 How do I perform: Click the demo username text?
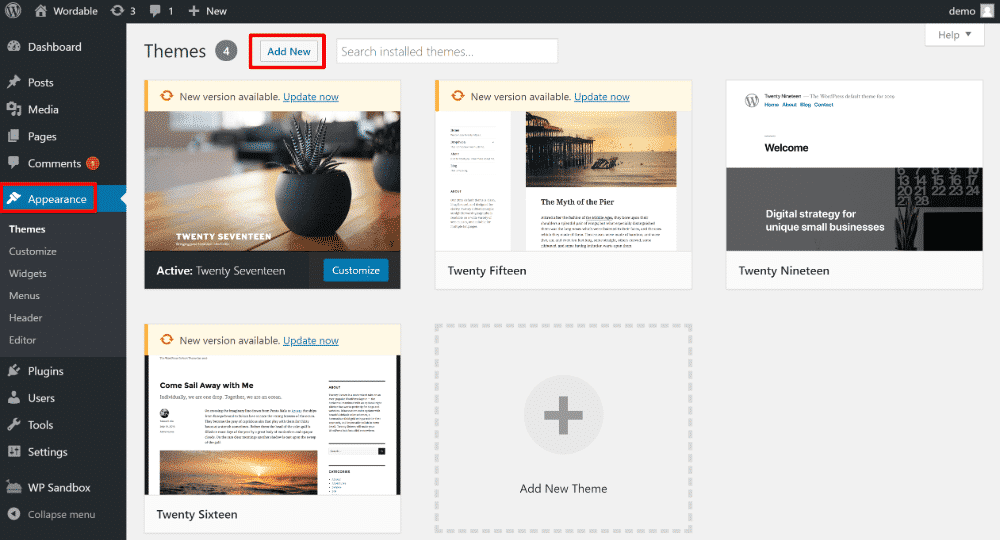click(x=962, y=11)
